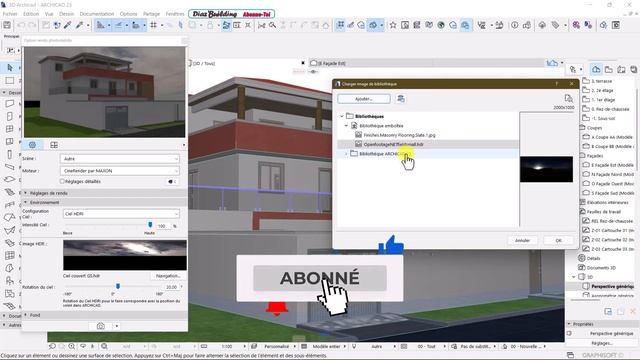
Task: Click the undo arrow icon
Action: point(21,25)
